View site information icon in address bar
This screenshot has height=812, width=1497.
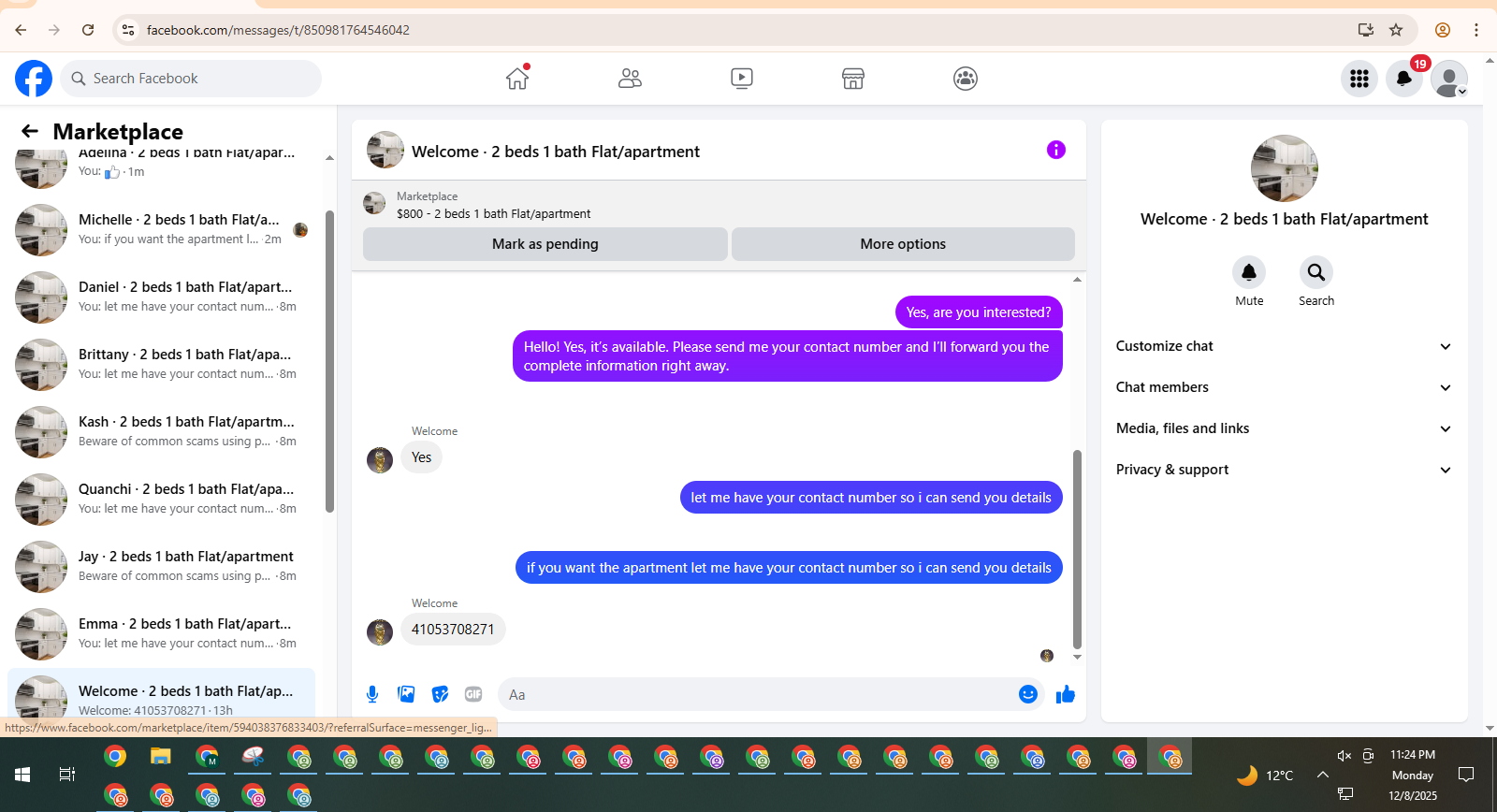tap(128, 30)
